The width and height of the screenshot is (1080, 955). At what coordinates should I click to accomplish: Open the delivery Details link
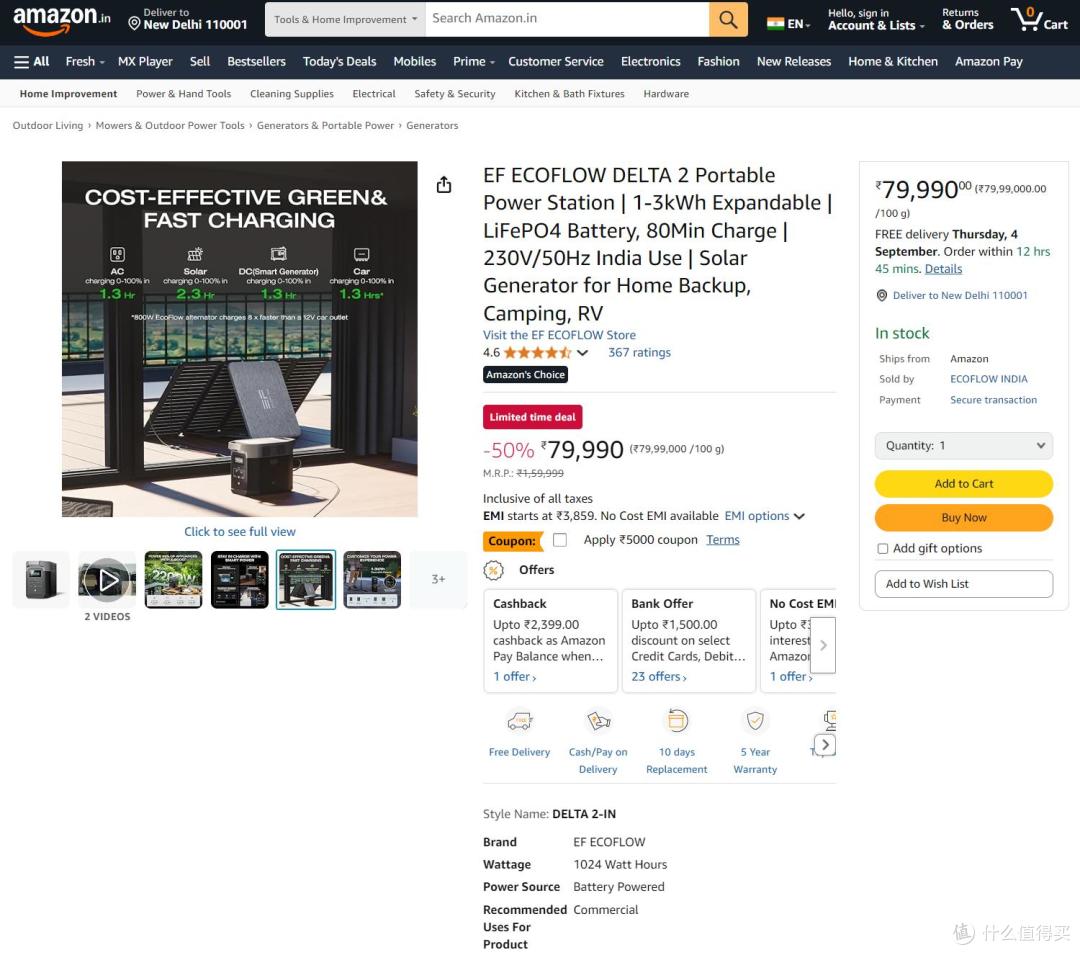[x=943, y=269]
